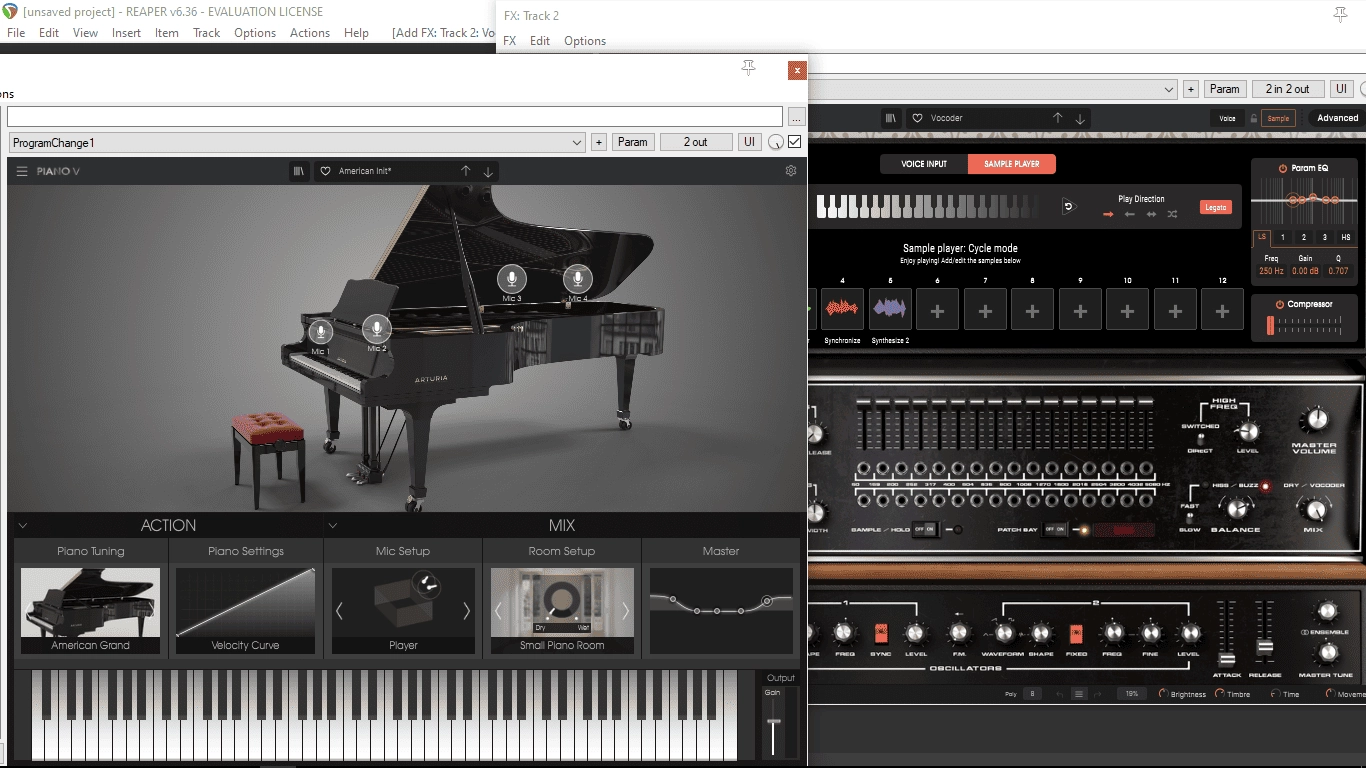Toggle the Compressor power button
This screenshot has width=1366, height=768.
point(1279,304)
